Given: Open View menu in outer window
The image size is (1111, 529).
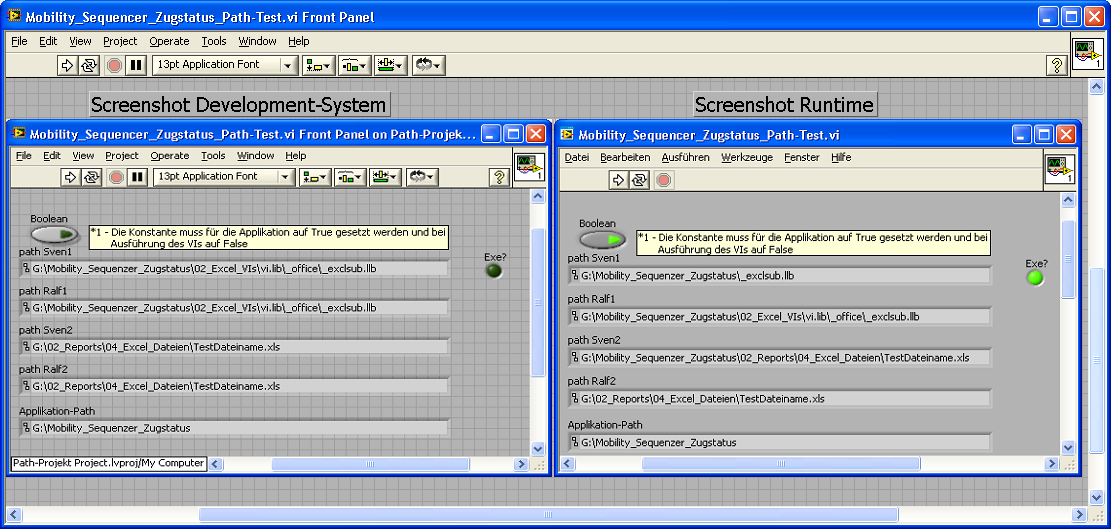Looking at the screenshot, I should coord(80,41).
